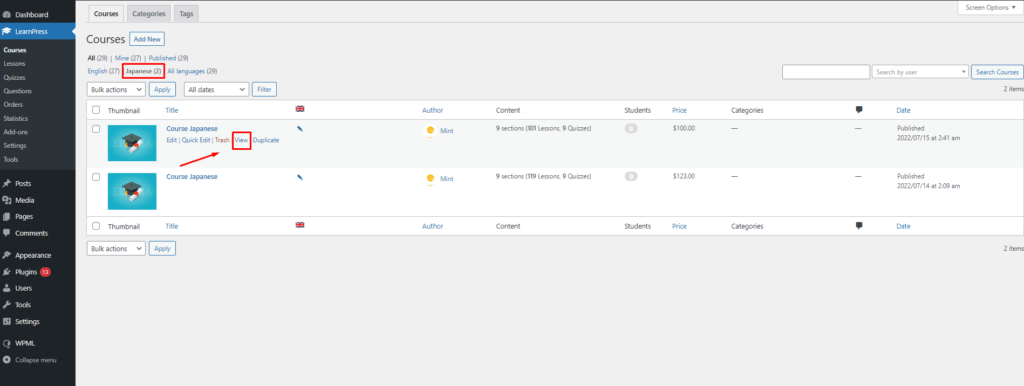Open the top Bulk actions dropdown
This screenshot has height=386, width=1024.
[x=116, y=89]
